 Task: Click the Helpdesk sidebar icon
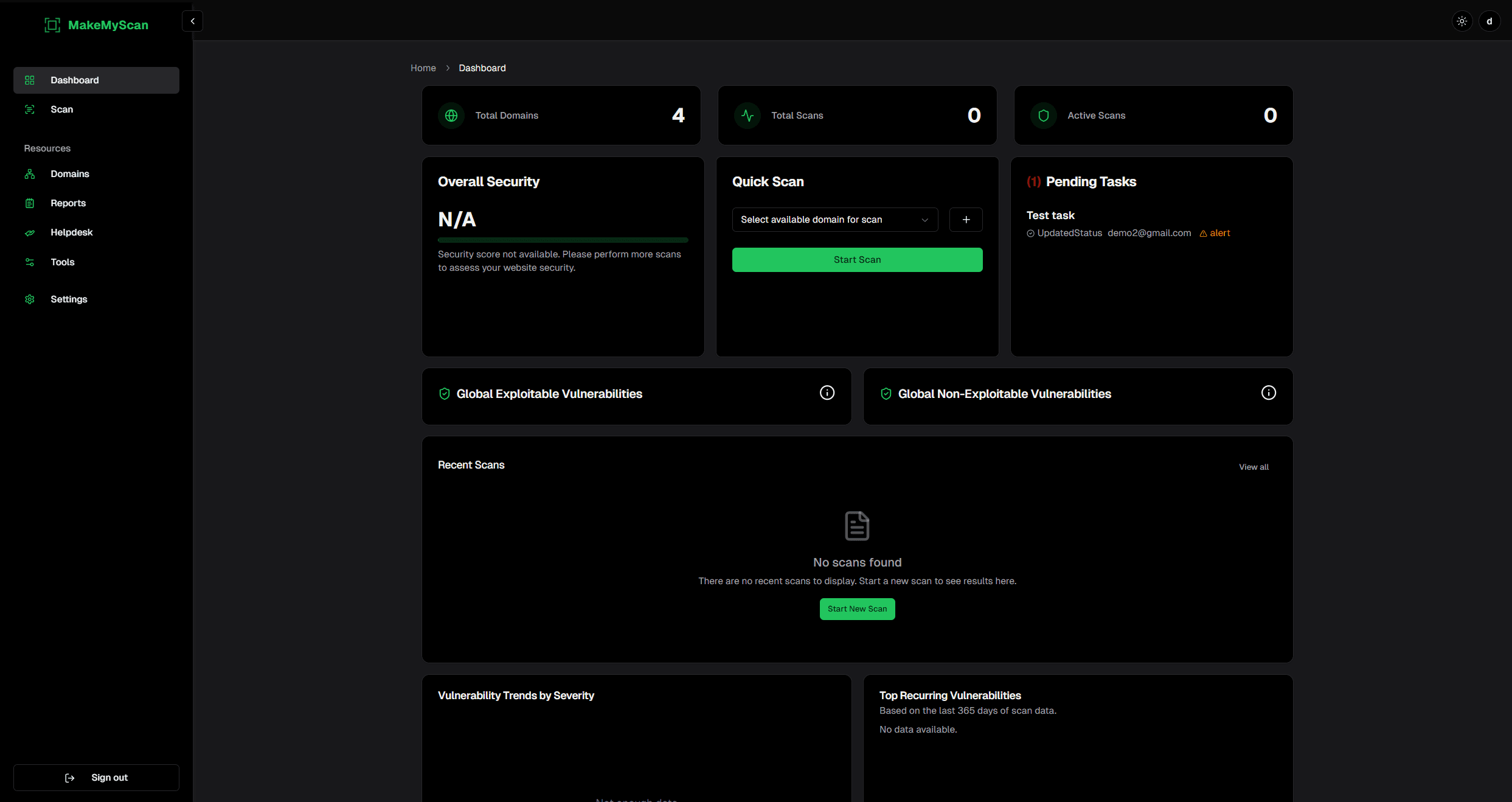(29, 232)
